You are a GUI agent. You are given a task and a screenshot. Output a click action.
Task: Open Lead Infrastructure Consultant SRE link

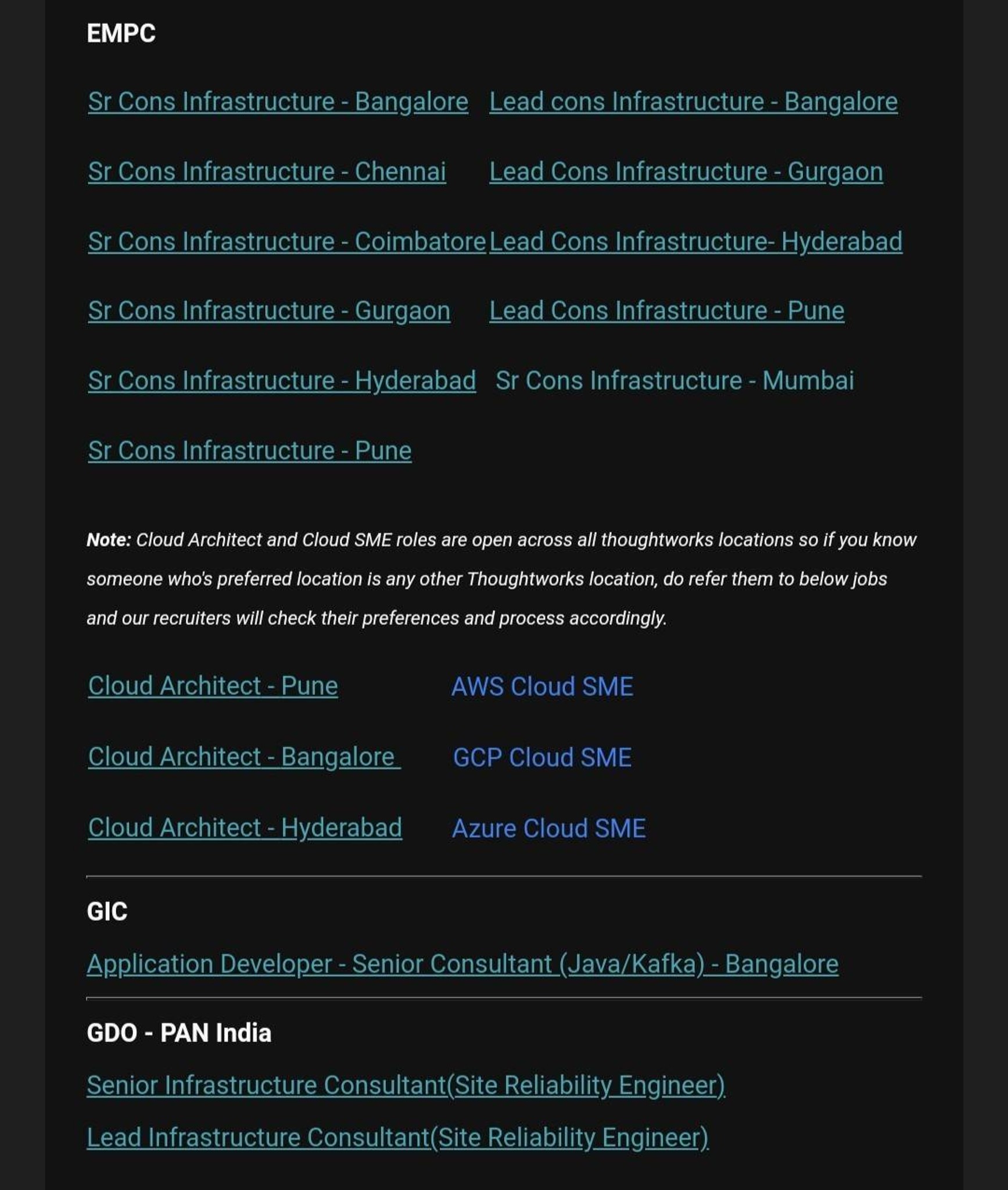click(397, 1138)
